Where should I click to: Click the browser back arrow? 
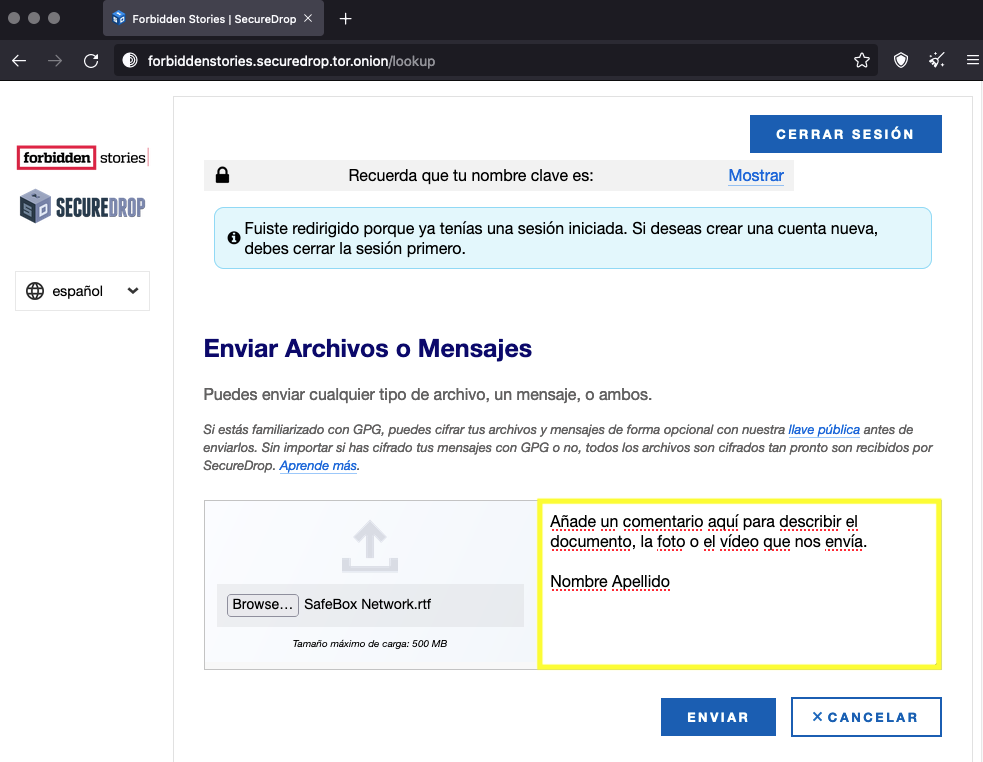click(19, 61)
